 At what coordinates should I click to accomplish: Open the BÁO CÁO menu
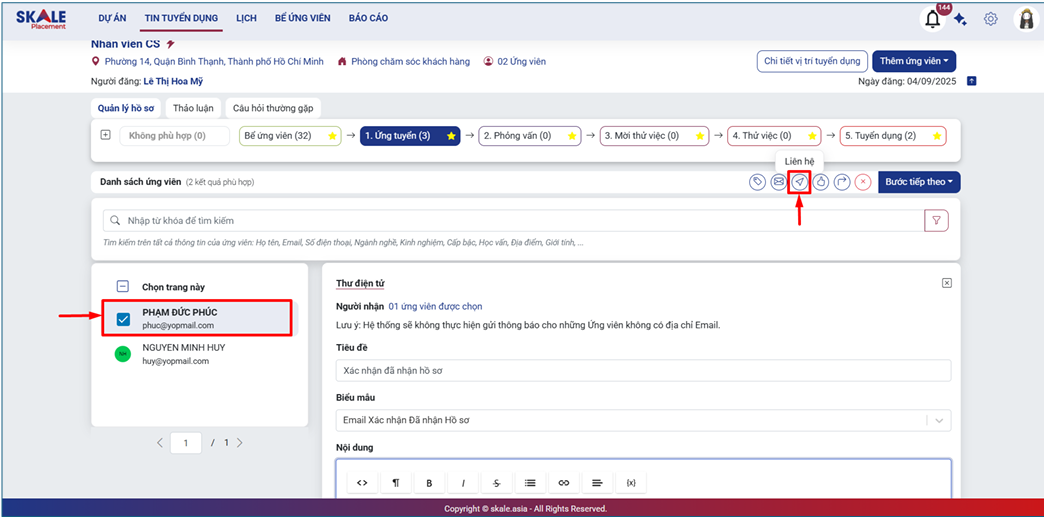click(x=368, y=19)
